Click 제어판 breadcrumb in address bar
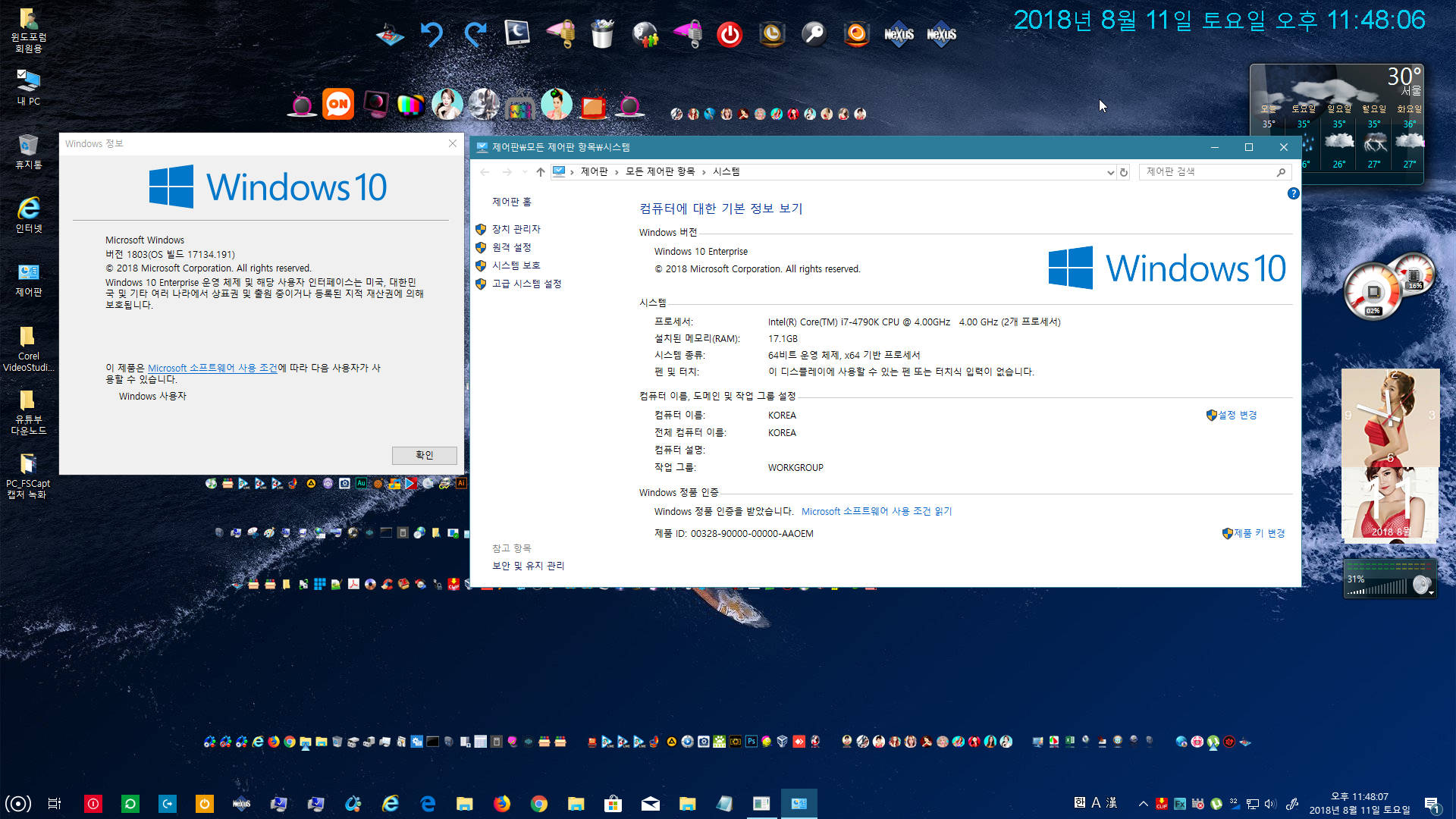This screenshot has width=1456, height=819. pos(594,172)
